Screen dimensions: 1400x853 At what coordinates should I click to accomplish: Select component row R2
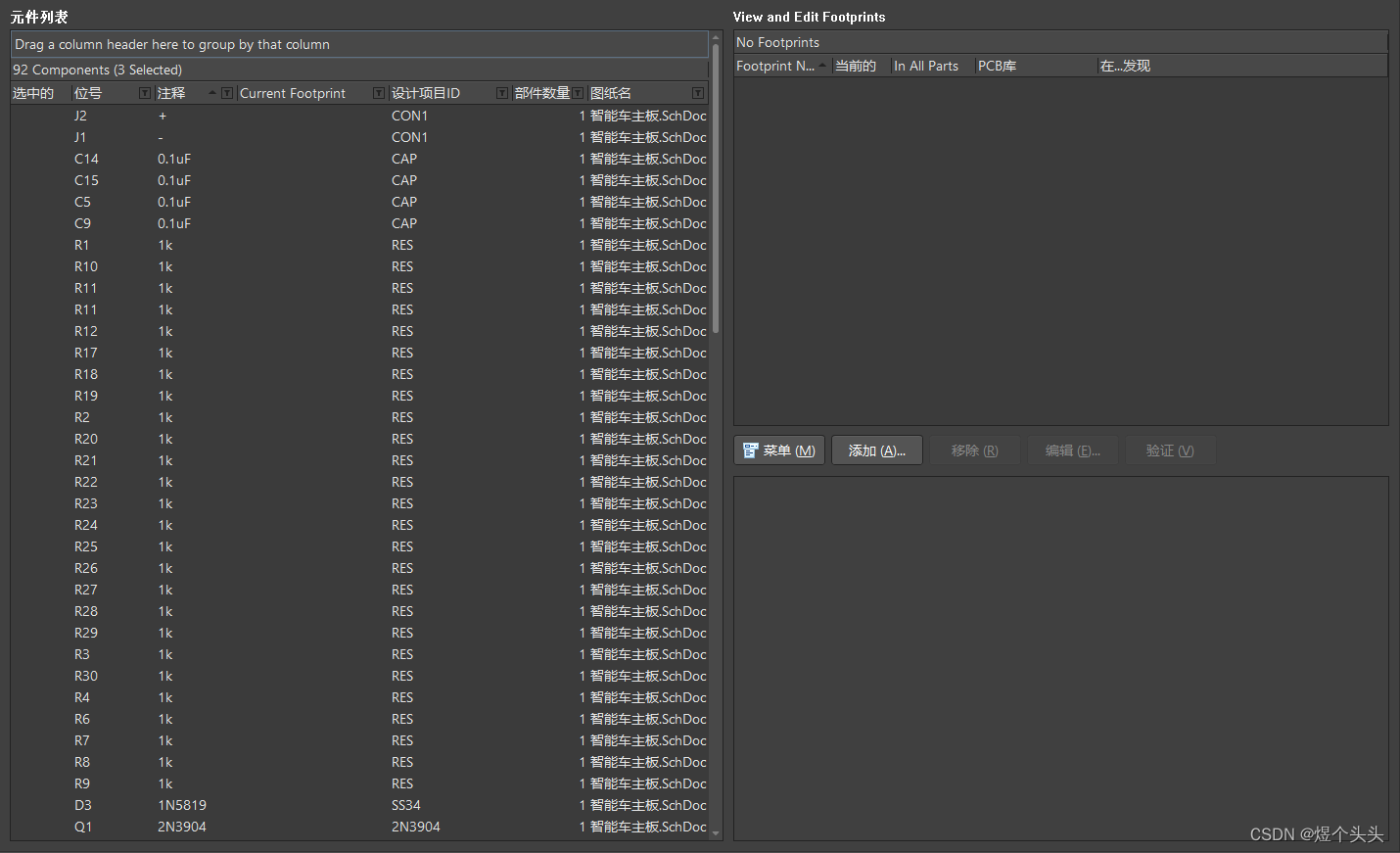pos(359,417)
